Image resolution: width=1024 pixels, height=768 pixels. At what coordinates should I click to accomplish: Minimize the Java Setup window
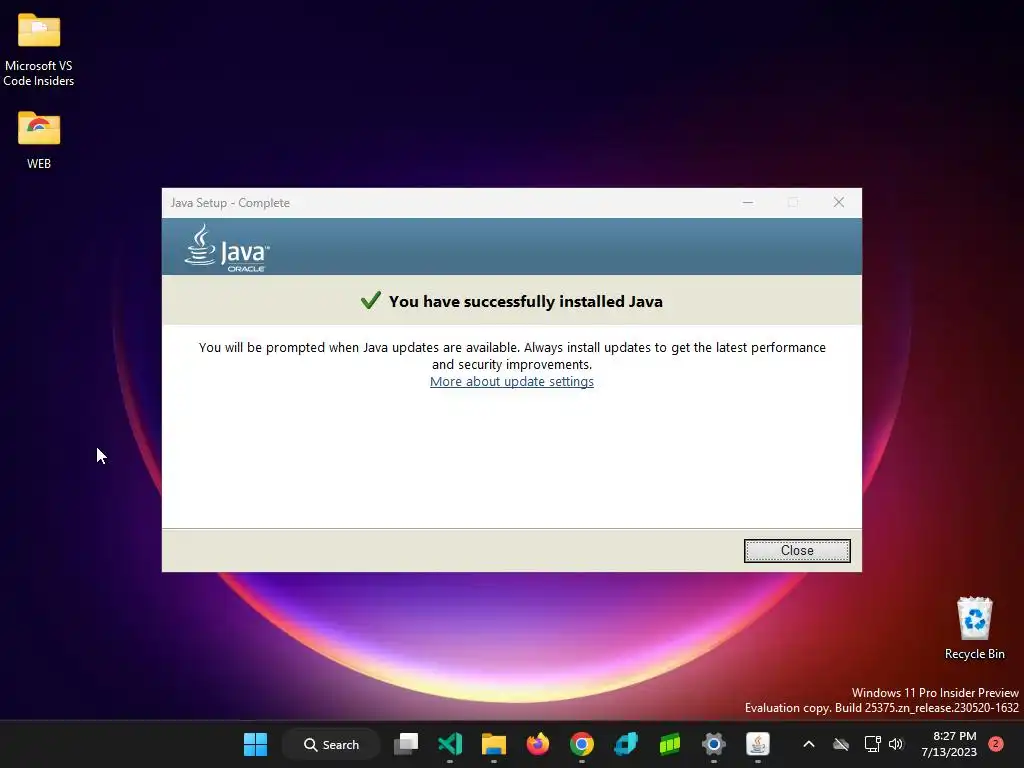(748, 202)
